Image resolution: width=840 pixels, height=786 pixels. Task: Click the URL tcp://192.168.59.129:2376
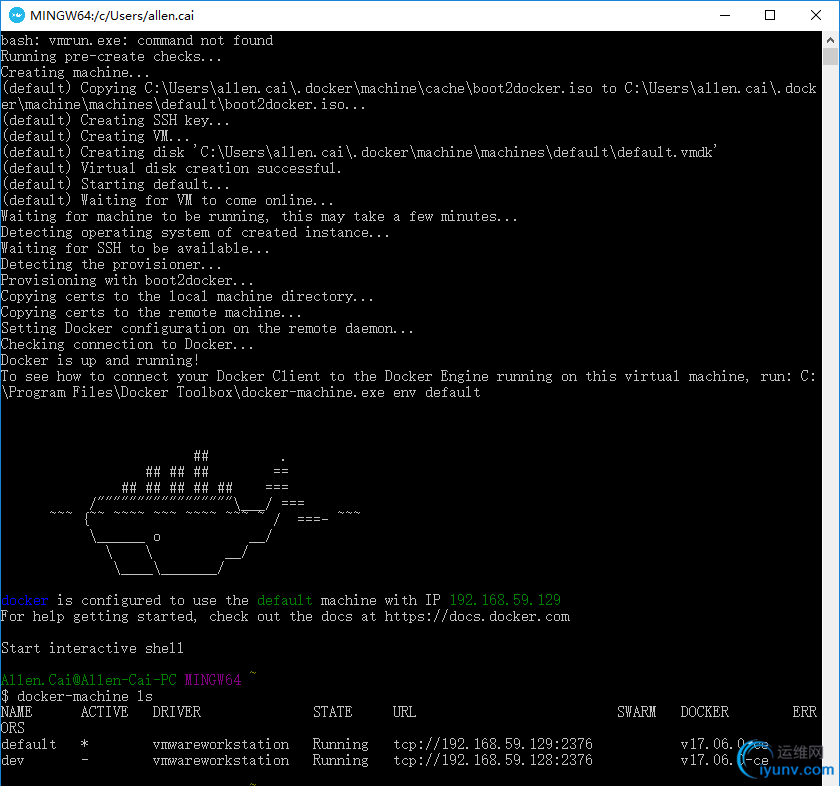493,745
